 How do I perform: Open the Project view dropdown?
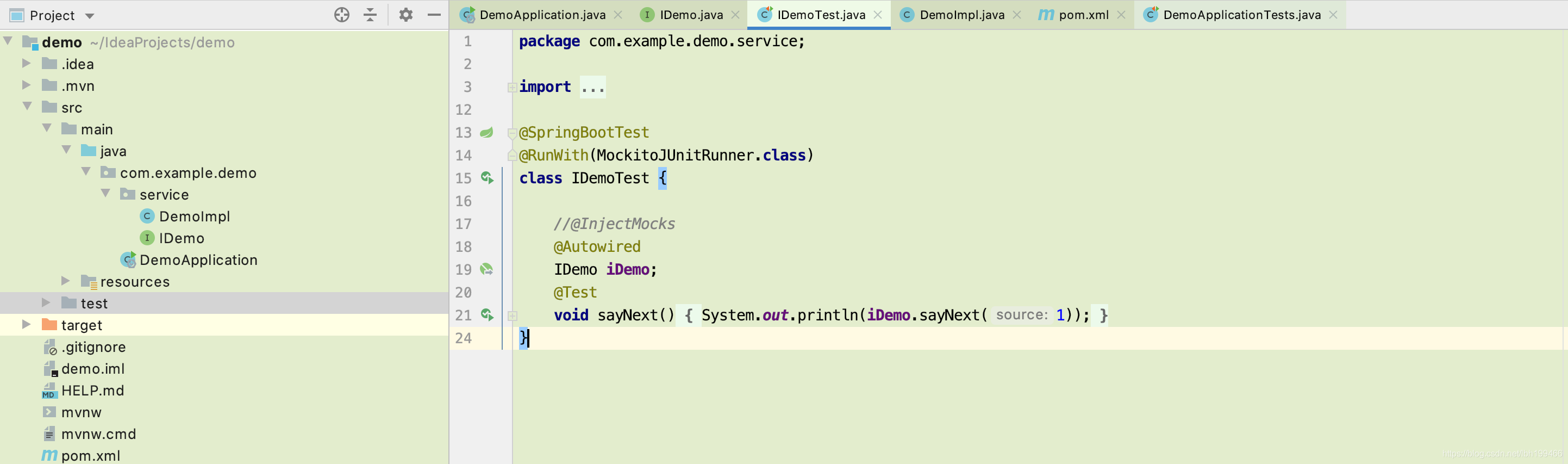pos(90,16)
